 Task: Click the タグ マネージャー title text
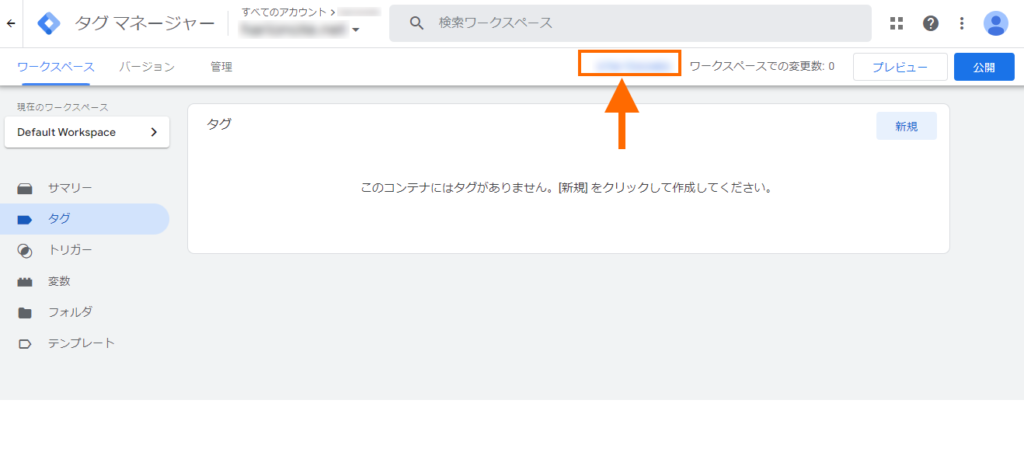(144, 23)
